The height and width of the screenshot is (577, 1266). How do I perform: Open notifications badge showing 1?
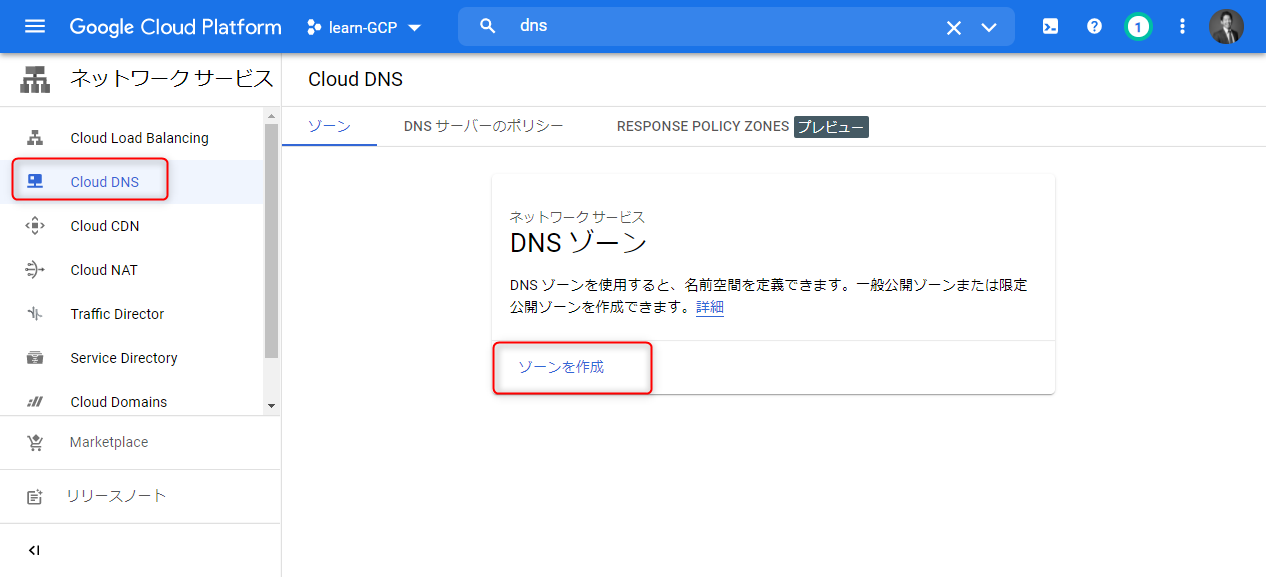pyautogui.click(x=1137, y=27)
